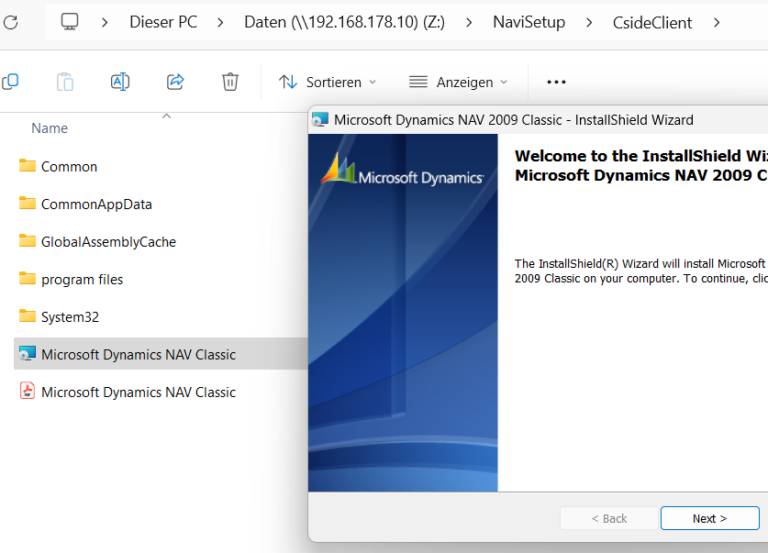
Task: Open the Anzeigen view dropdown
Action: click(458, 82)
